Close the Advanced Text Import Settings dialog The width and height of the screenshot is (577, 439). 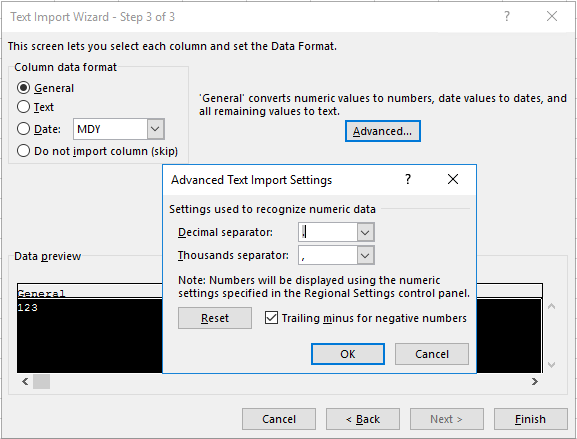pos(453,179)
